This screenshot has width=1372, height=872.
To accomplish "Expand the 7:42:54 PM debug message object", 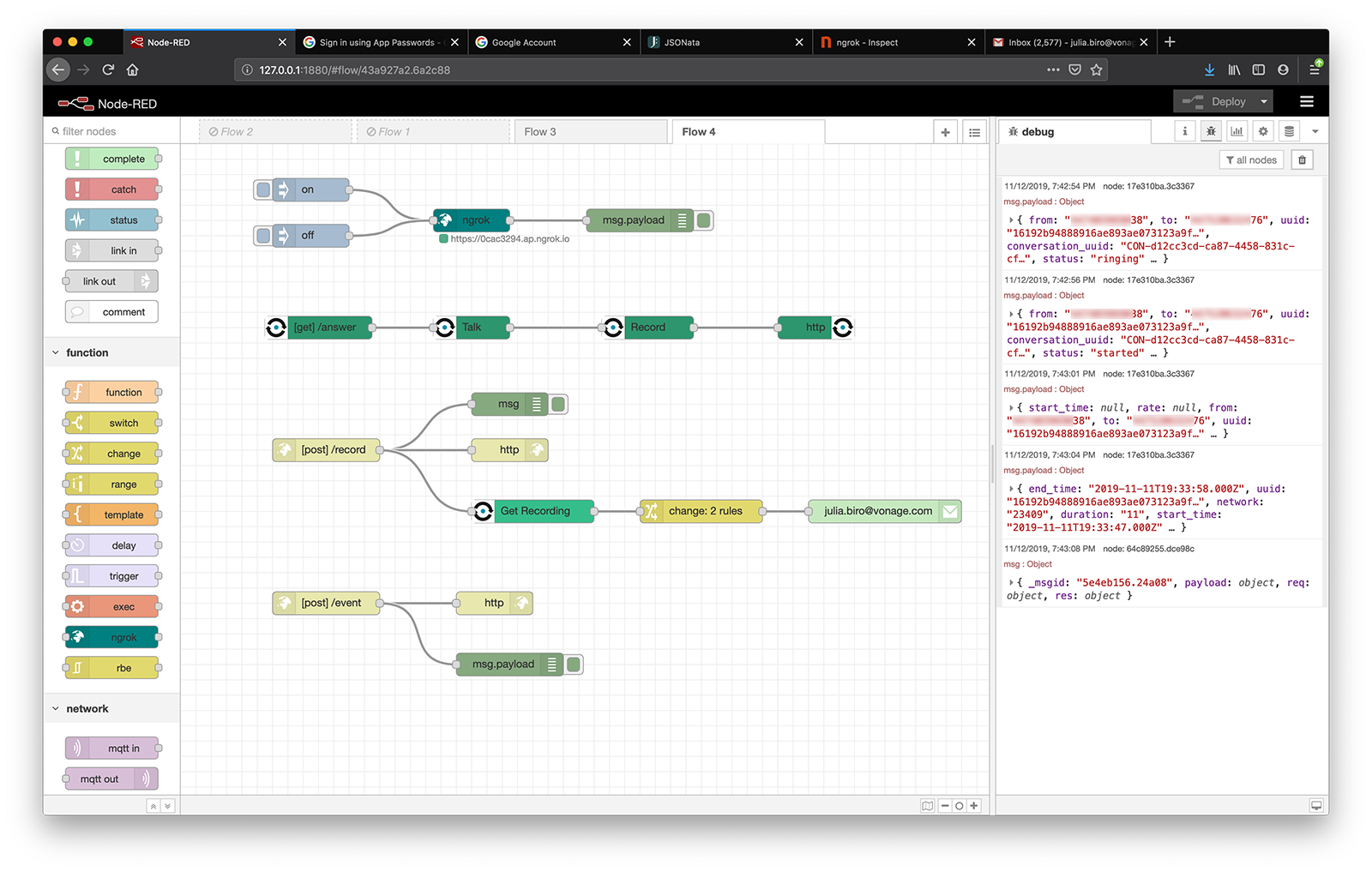I will click(1012, 220).
